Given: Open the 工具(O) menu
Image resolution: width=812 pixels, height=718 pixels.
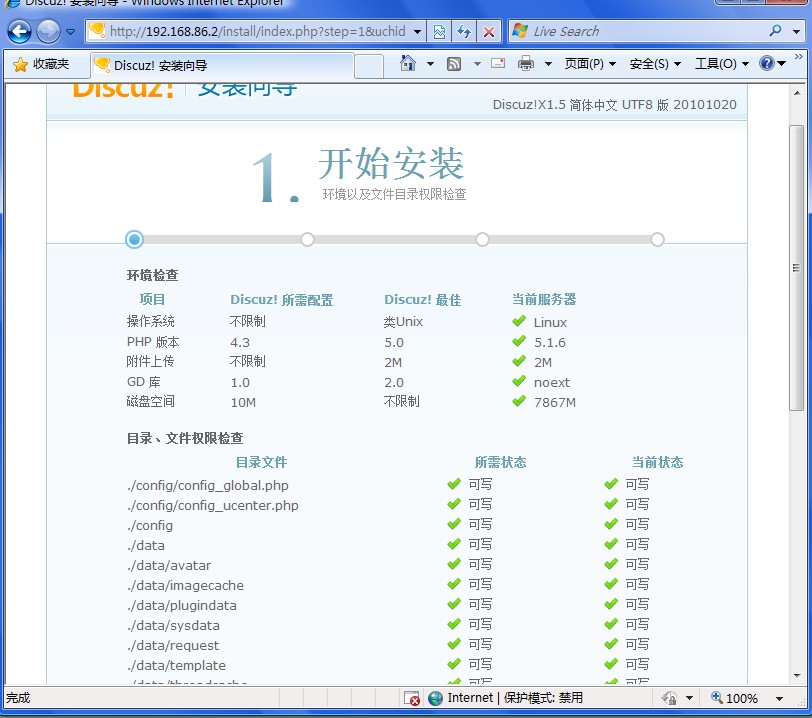Looking at the screenshot, I should 722,64.
